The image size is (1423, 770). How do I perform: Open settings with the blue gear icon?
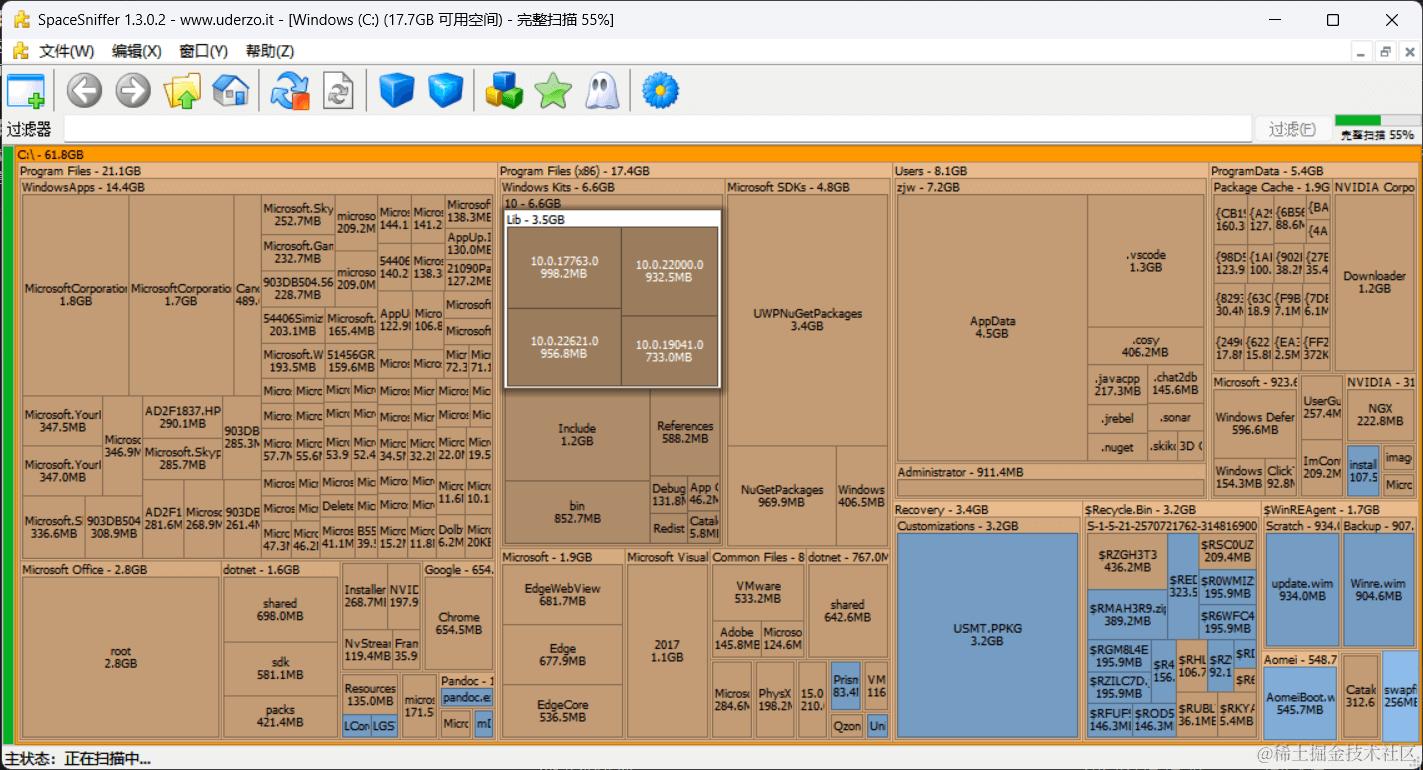(x=660, y=91)
